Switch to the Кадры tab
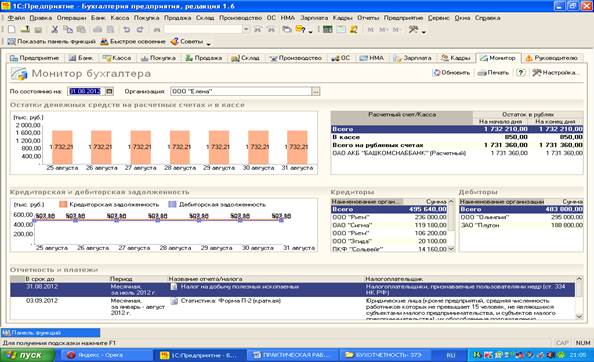594x362 pixels. click(456, 58)
